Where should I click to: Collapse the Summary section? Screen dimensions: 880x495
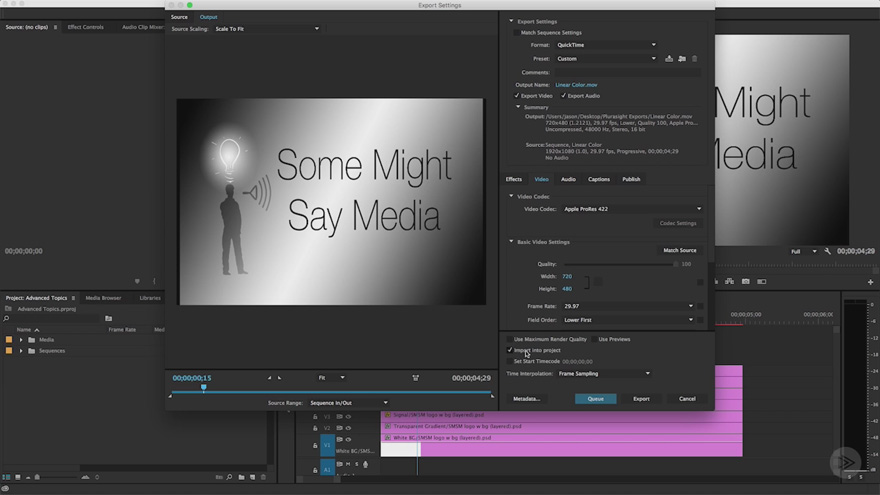(x=518, y=107)
